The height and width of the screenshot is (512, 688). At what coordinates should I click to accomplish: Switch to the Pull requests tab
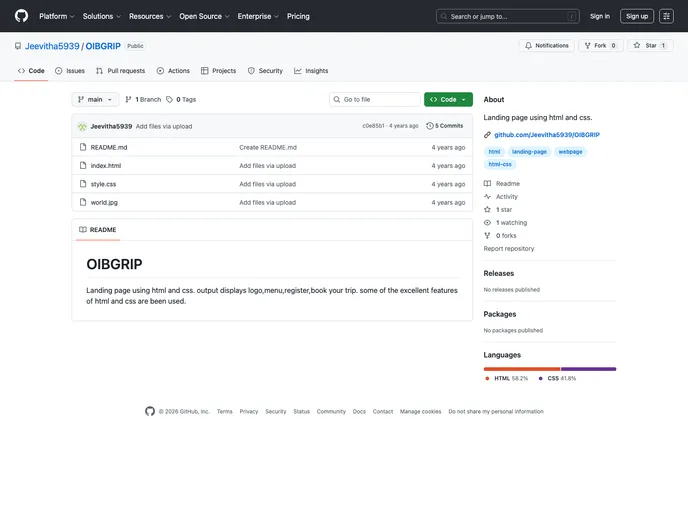coord(120,71)
